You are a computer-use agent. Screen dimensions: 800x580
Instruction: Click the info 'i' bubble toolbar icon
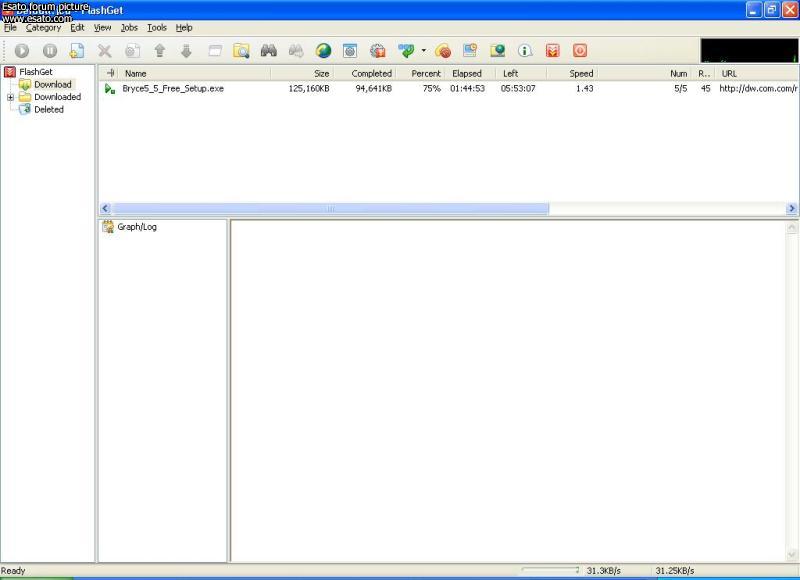tap(525, 51)
